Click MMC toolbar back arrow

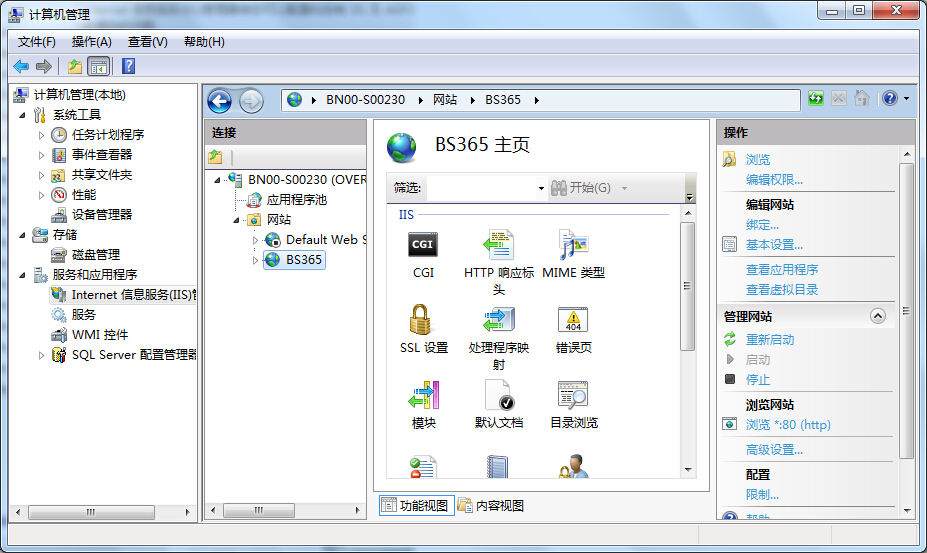(x=21, y=66)
